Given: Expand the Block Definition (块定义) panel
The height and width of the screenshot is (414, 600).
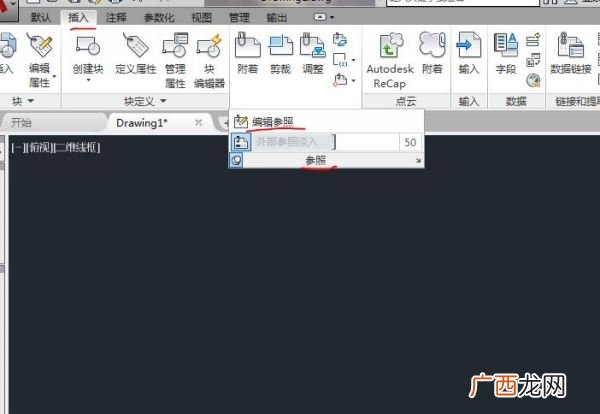Looking at the screenshot, I should 145,101.
